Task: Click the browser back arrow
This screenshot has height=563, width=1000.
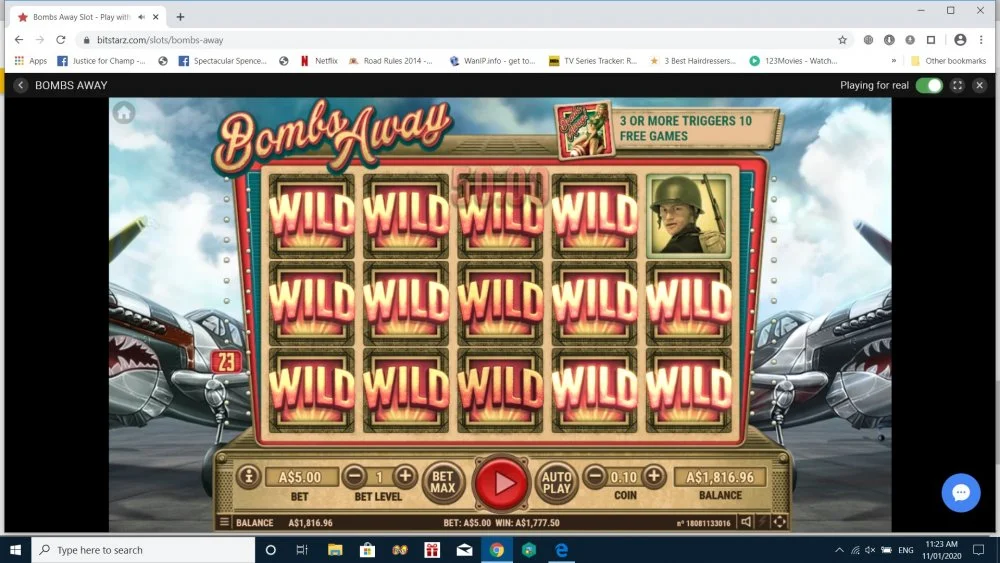Action: coord(19,40)
